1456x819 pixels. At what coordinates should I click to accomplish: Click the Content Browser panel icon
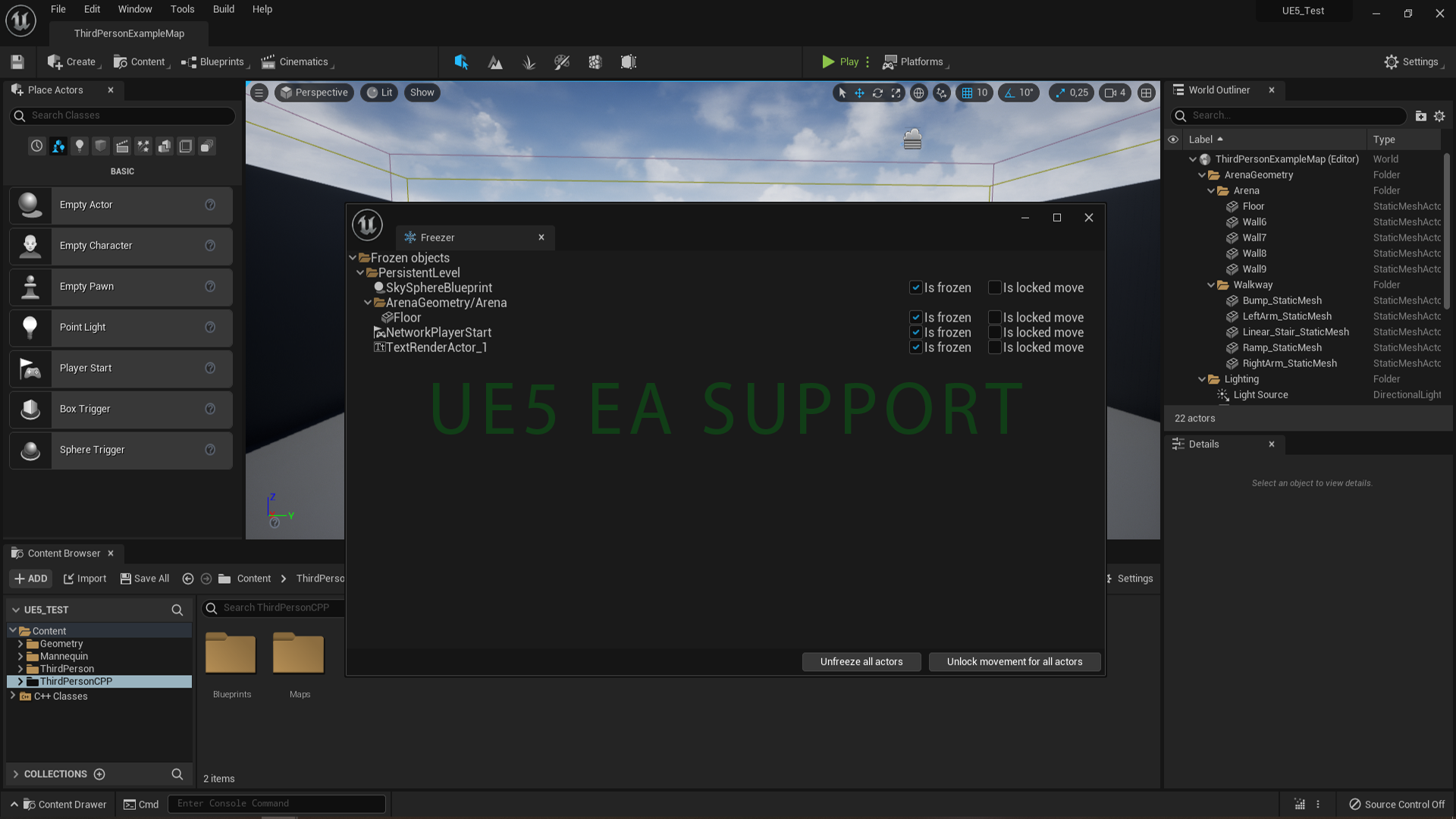(17, 553)
